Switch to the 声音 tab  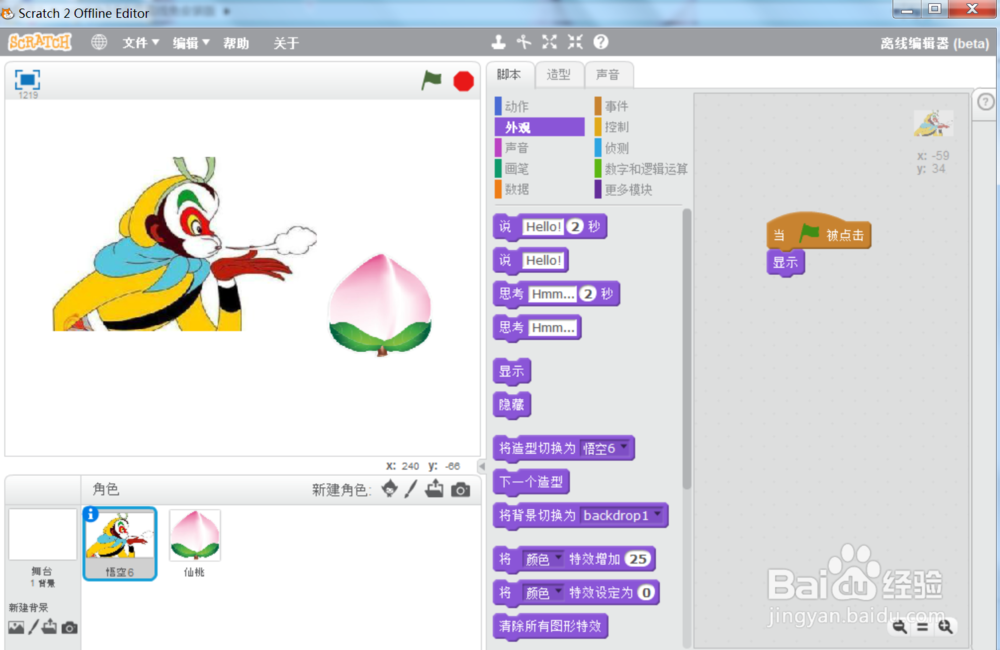point(608,75)
